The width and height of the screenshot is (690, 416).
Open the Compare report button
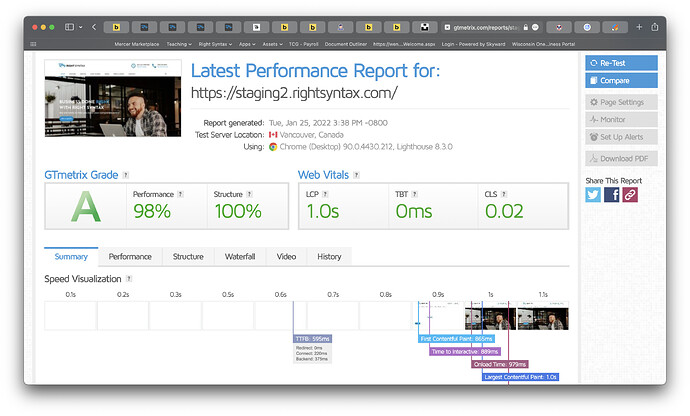tap(621, 81)
